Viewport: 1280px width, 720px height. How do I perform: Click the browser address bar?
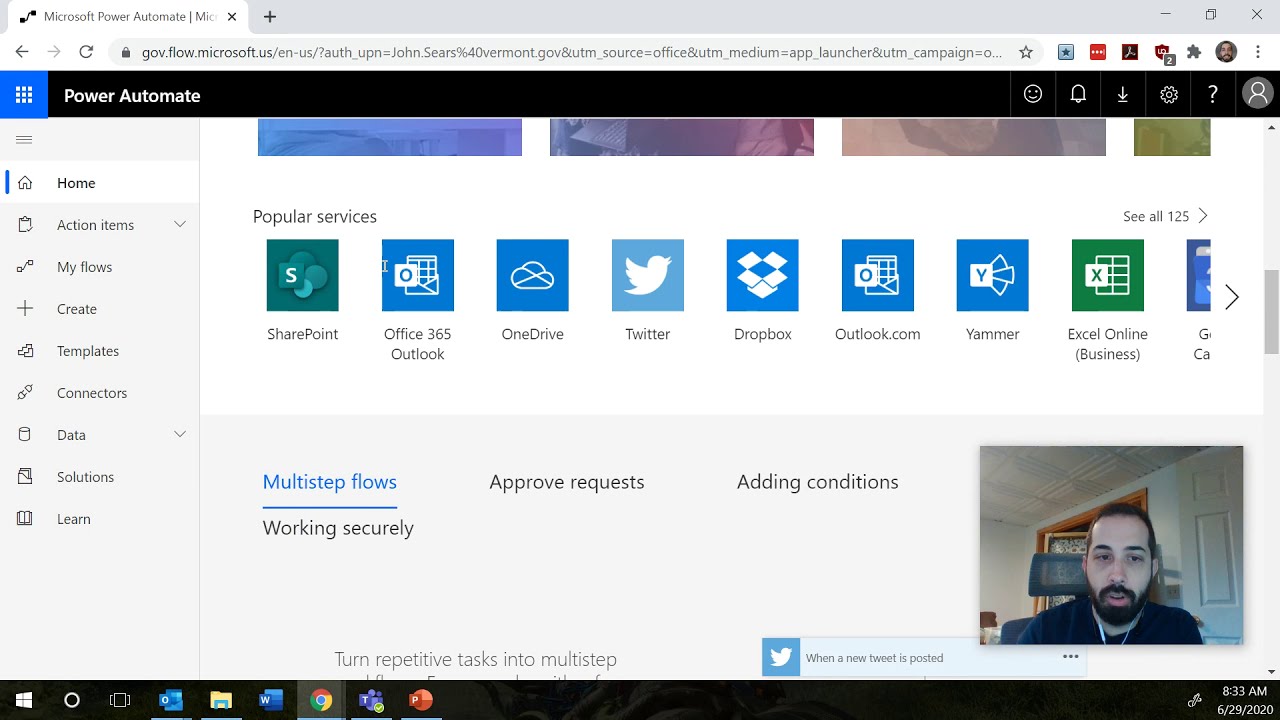[x=572, y=52]
